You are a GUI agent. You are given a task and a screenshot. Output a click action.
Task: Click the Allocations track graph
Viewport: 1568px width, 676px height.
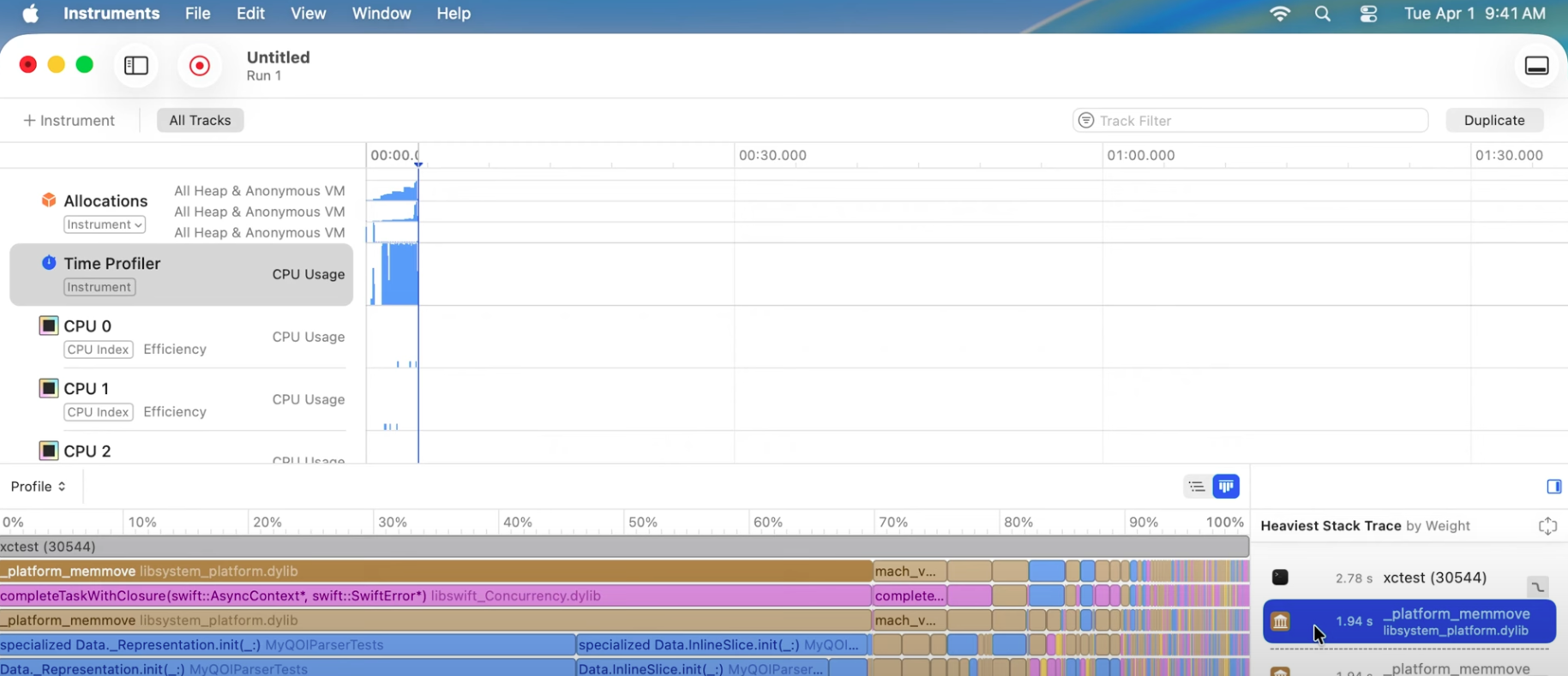tap(967, 212)
